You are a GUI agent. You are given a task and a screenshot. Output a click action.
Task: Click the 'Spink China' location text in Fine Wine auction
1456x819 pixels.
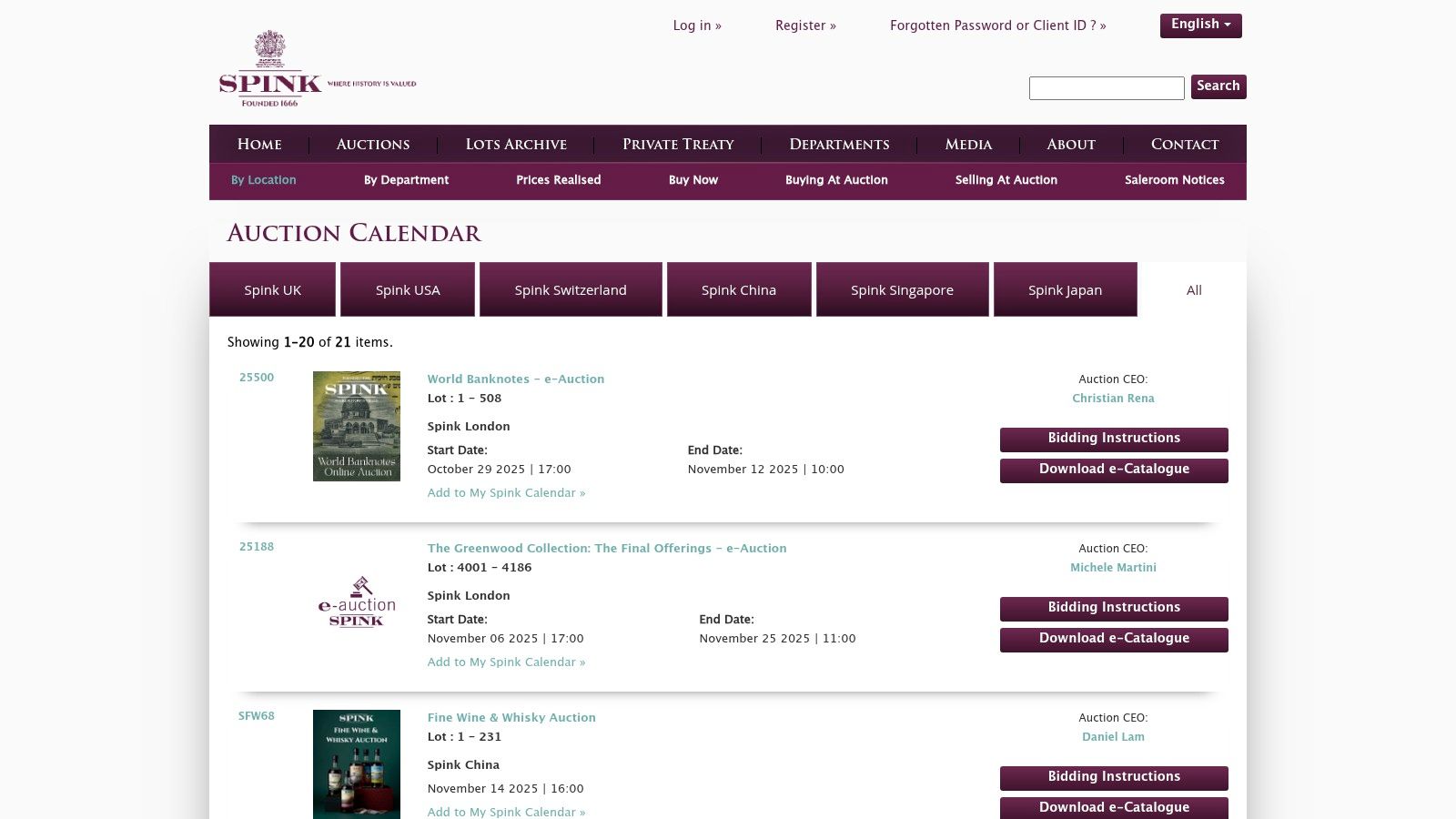[463, 765]
